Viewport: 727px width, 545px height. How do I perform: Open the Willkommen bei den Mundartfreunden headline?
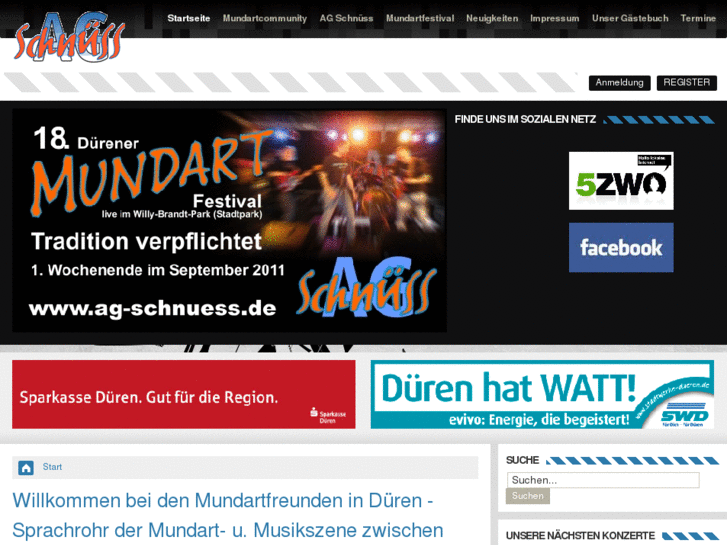[x=228, y=515]
